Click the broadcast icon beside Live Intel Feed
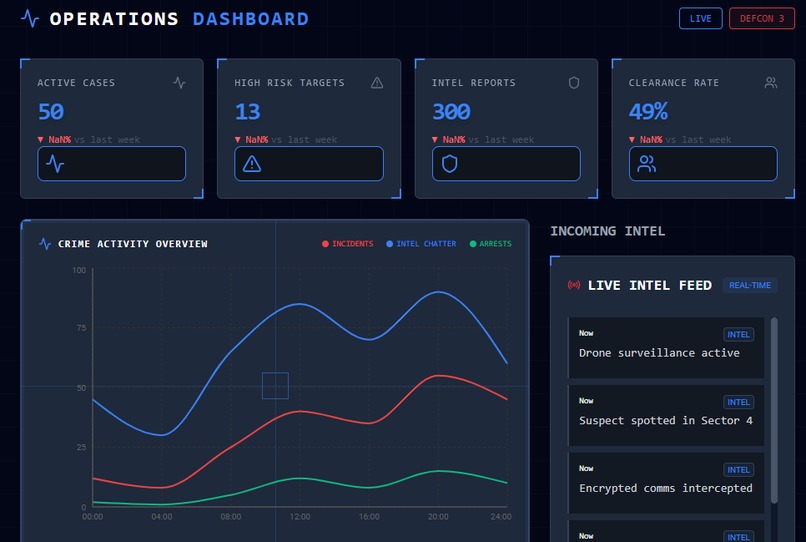Screen dimensions: 806x542 (574, 285)
